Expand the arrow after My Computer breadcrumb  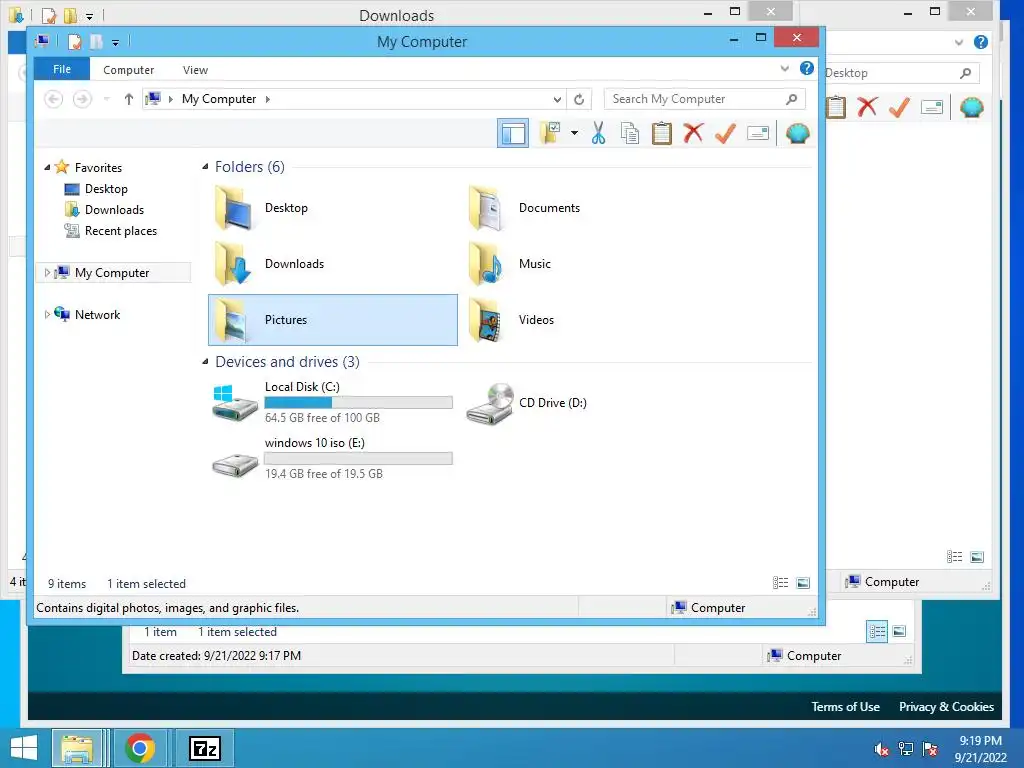(x=268, y=99)
